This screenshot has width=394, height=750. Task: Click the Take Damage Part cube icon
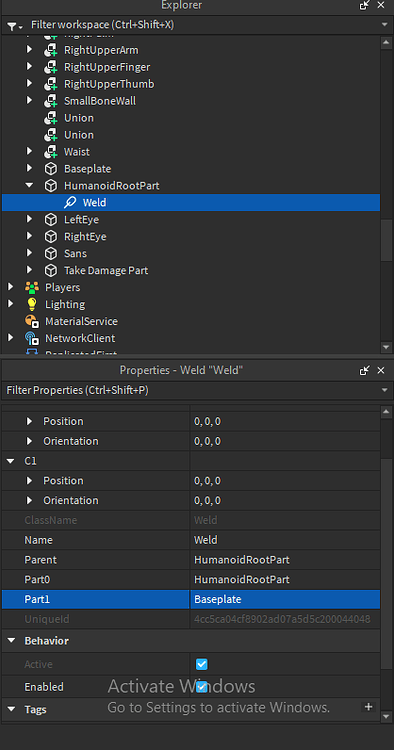51,270
